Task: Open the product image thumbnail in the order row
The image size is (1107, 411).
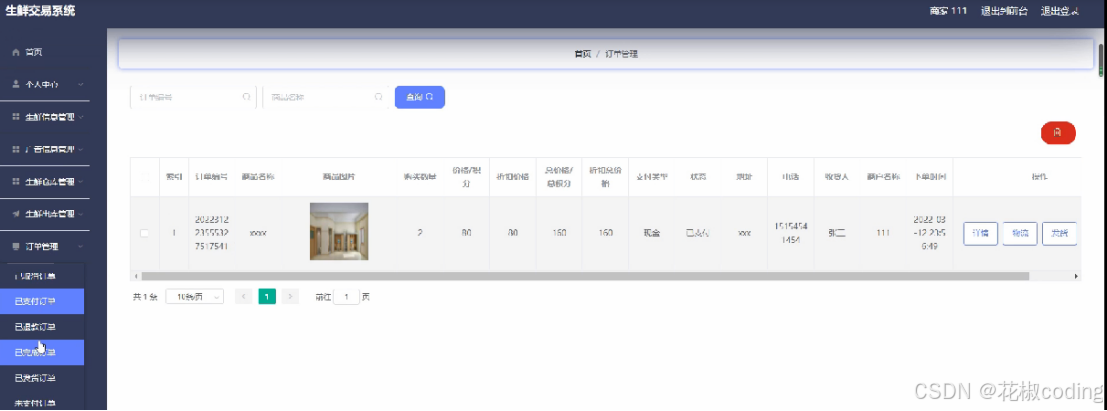Action: (x=339, y=232)
